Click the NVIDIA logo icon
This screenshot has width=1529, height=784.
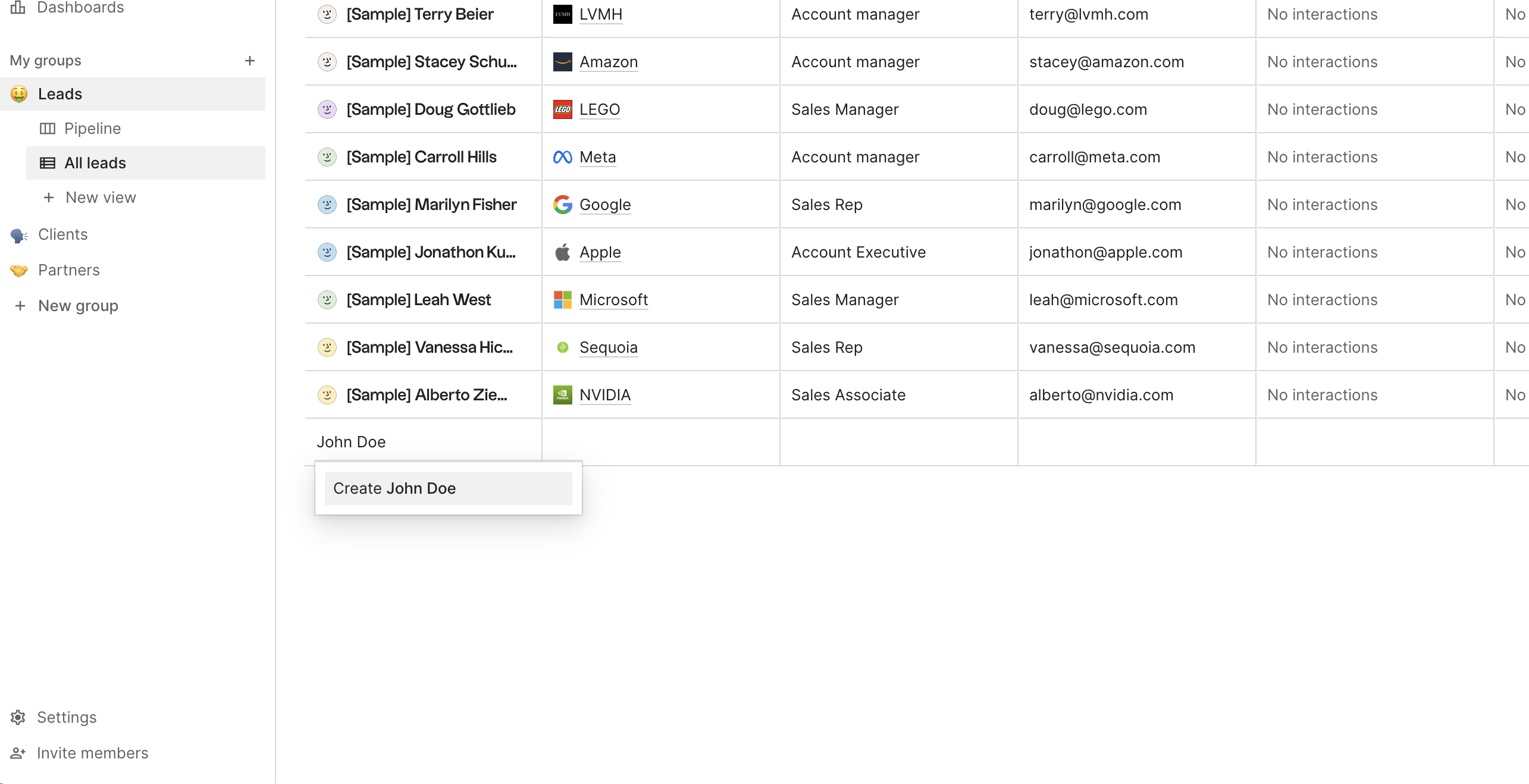[562, 395]
